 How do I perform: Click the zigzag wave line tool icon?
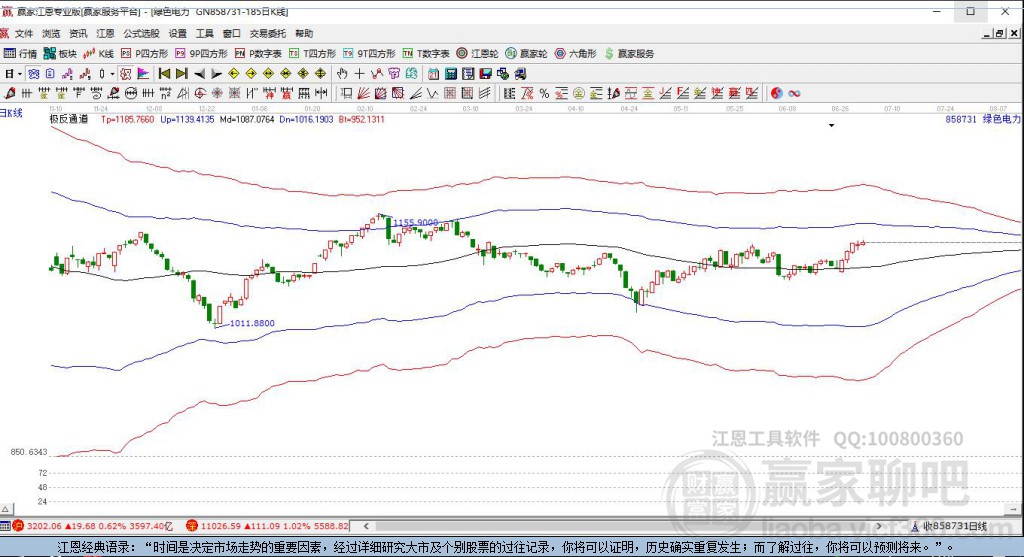click(432, 93)
